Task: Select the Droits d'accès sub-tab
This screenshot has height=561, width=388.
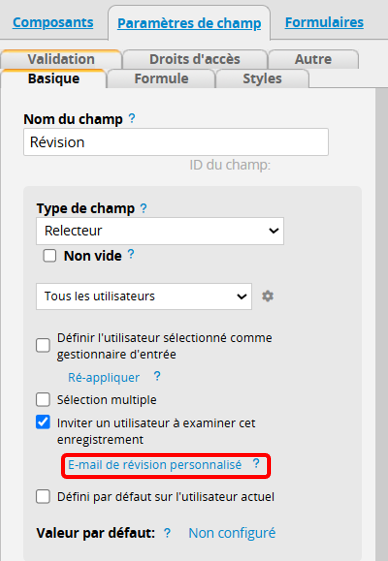Action: pyautogui.click(x=195, y=59)
